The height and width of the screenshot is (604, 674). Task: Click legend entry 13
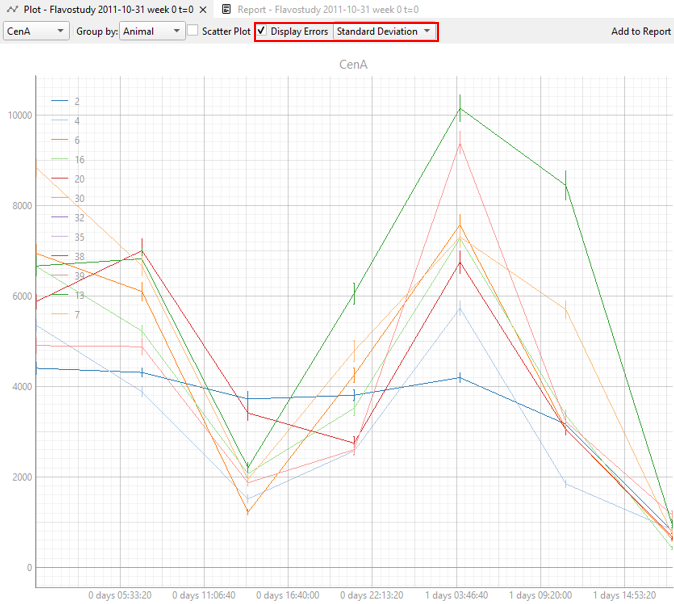tap(68, 295)
